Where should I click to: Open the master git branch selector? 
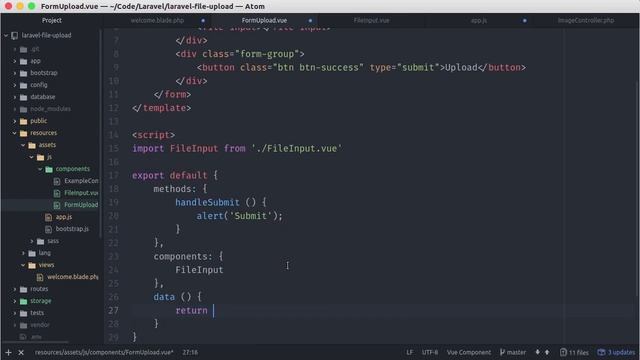tap(513, 352)
